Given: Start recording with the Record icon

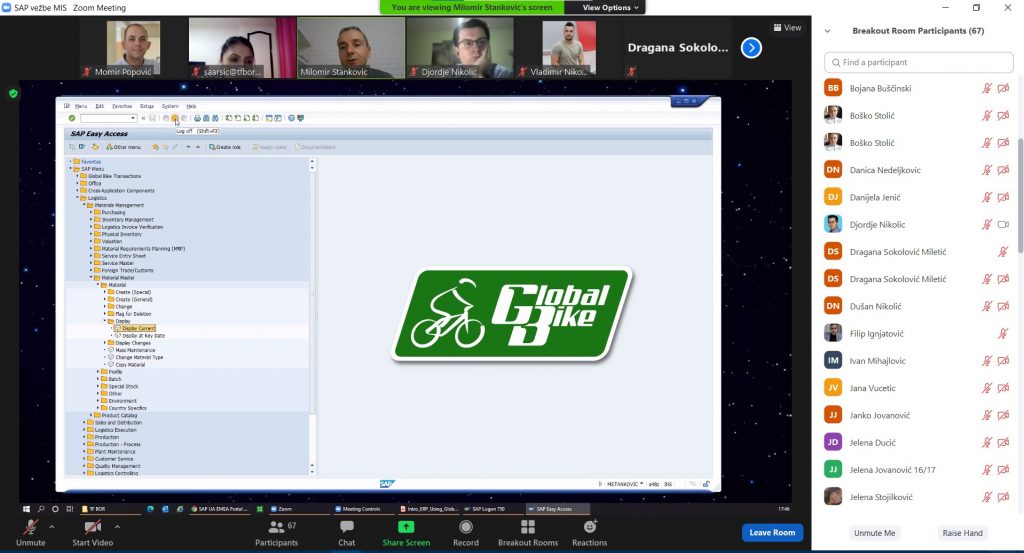Looking at the screenshot, I should (466, 526).
